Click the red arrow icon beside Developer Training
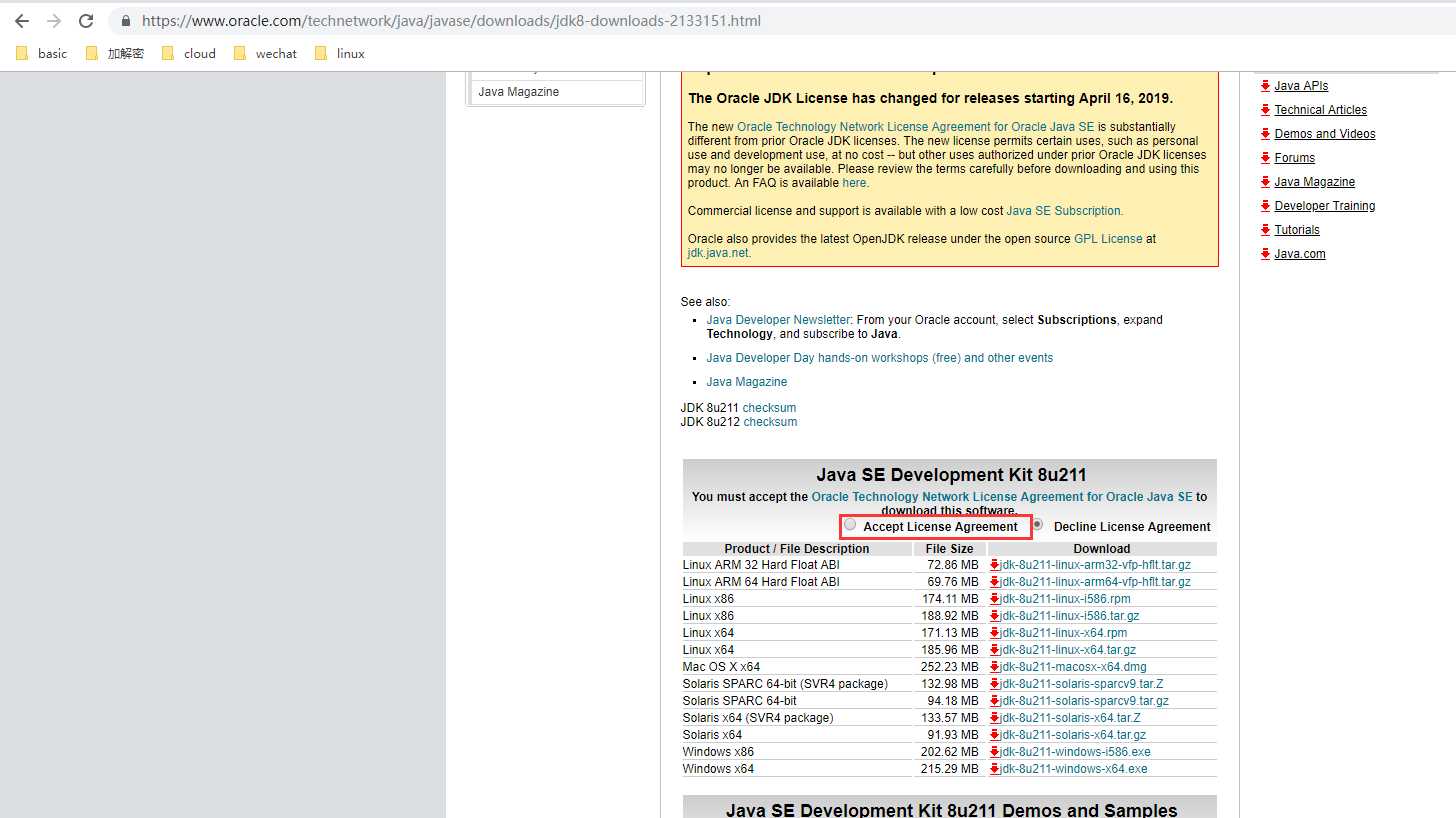This screenshot has width=1456, height=818. (1265, 206)
